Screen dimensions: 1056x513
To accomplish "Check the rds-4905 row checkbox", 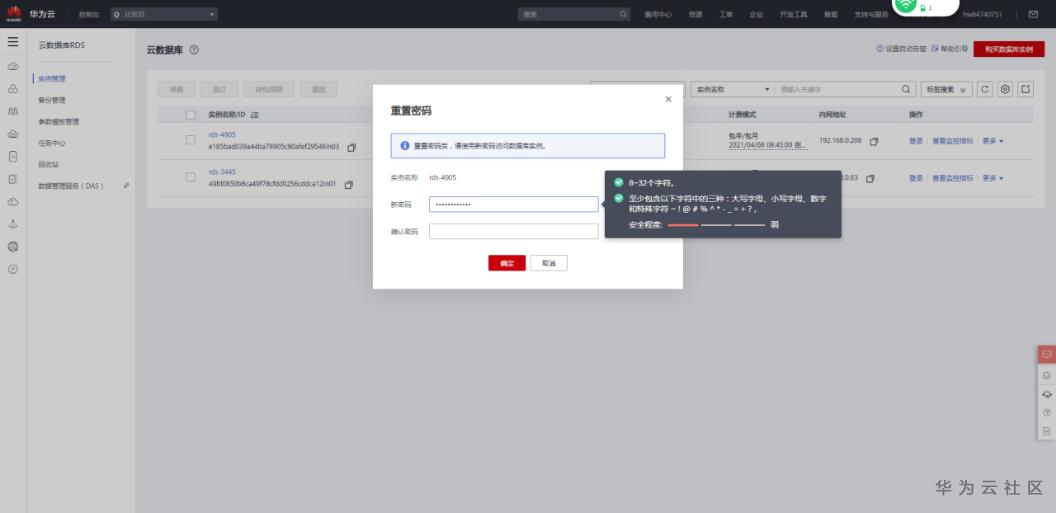I will pos(191,140).
